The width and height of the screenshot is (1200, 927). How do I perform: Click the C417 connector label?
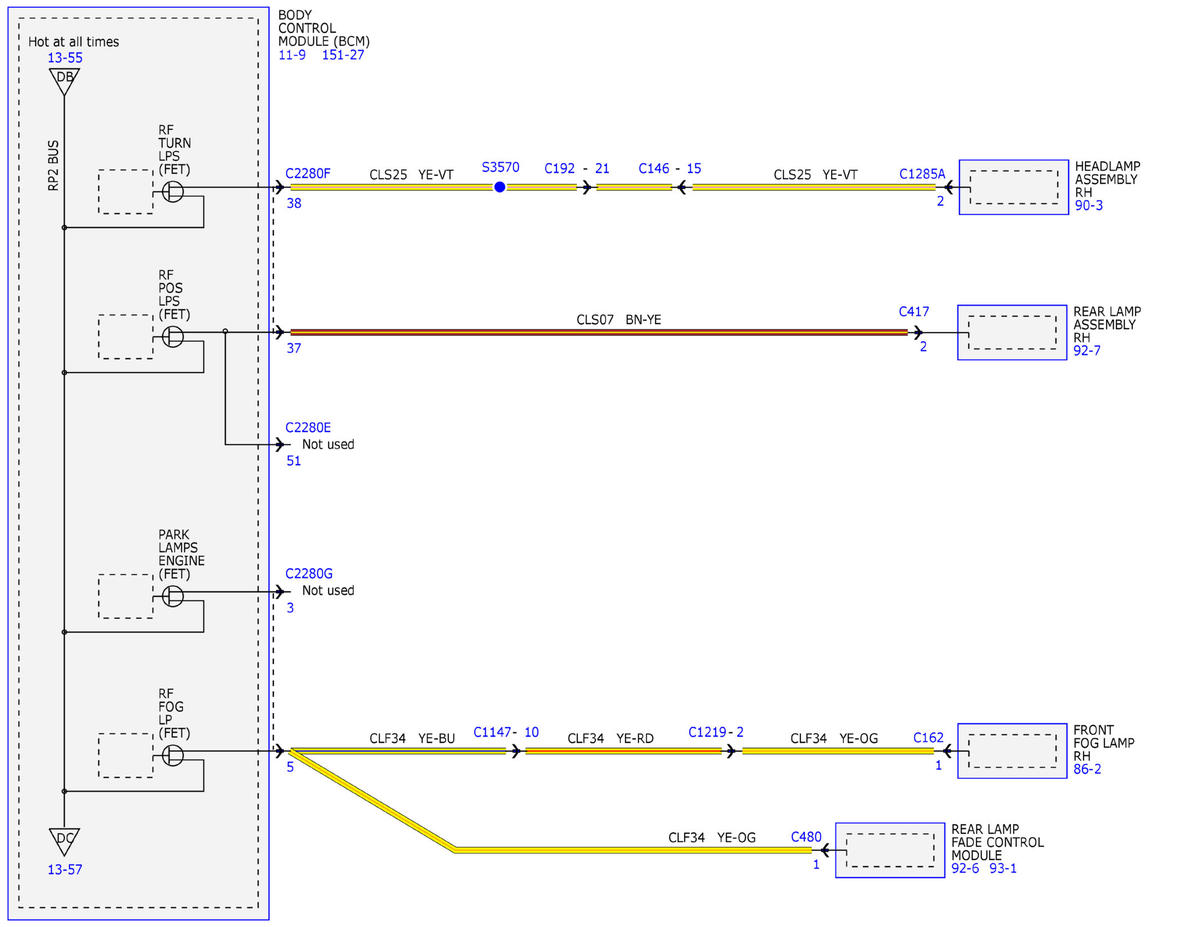(x=913, y=311)
